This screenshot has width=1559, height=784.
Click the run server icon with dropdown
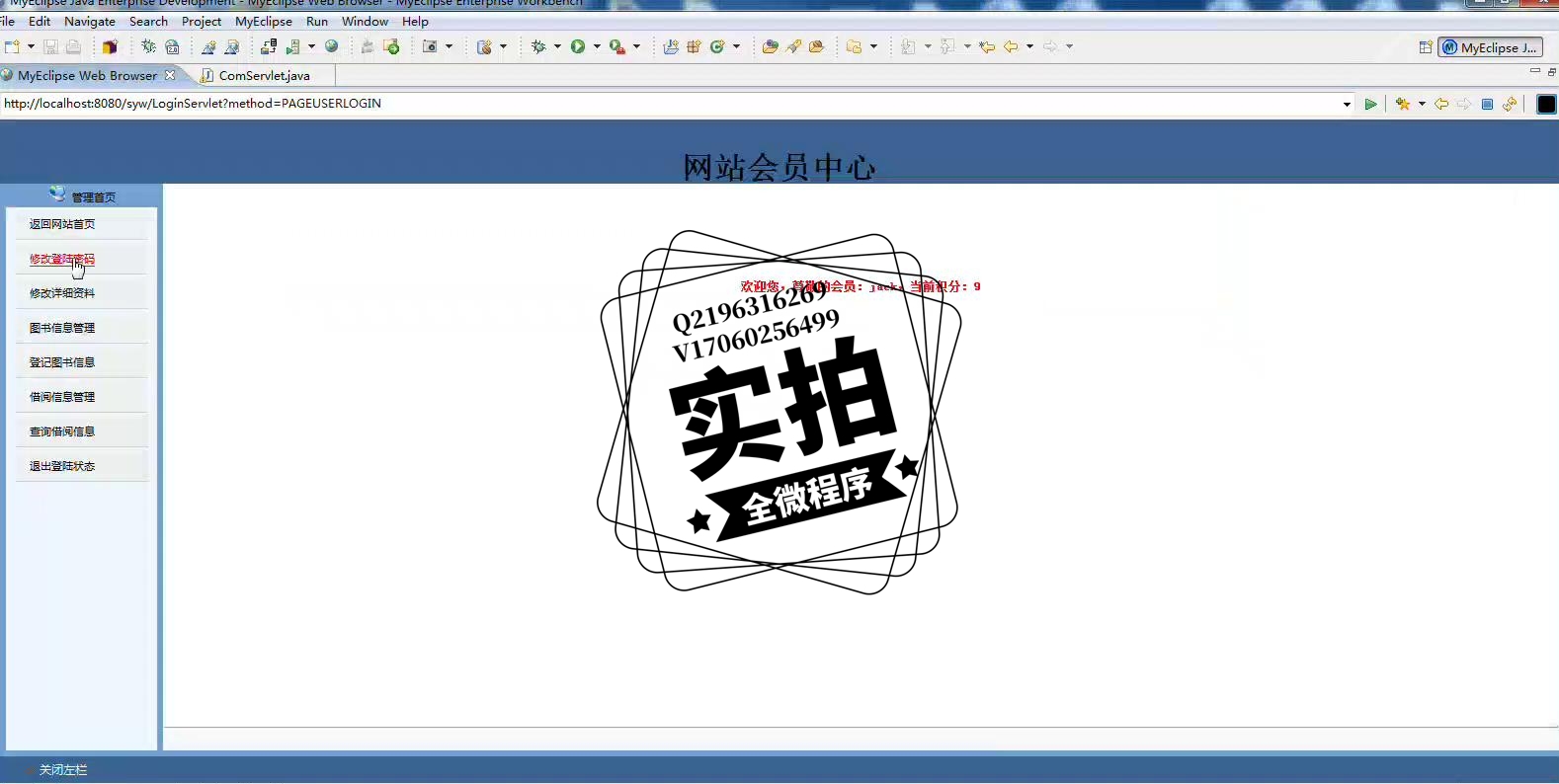293,46
